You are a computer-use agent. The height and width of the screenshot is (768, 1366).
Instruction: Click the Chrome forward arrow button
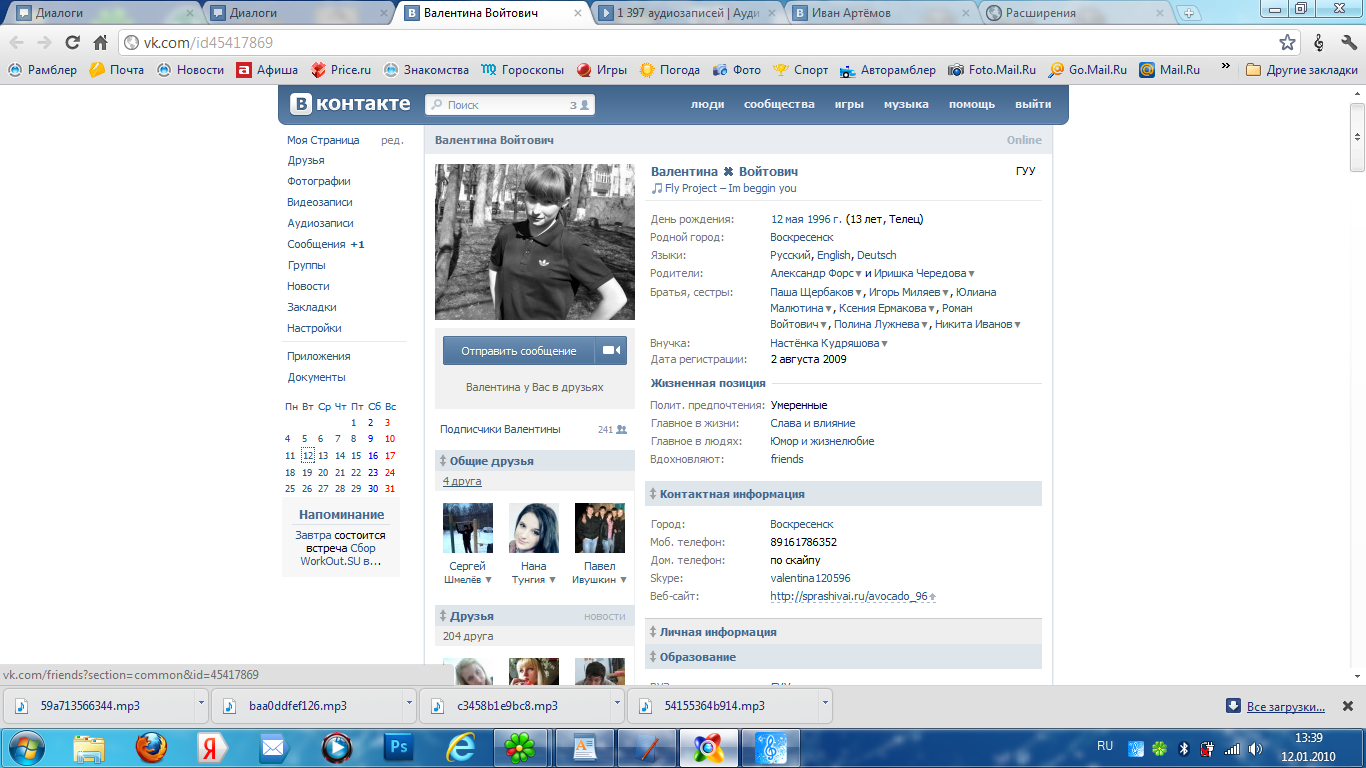tap(44, 43)
